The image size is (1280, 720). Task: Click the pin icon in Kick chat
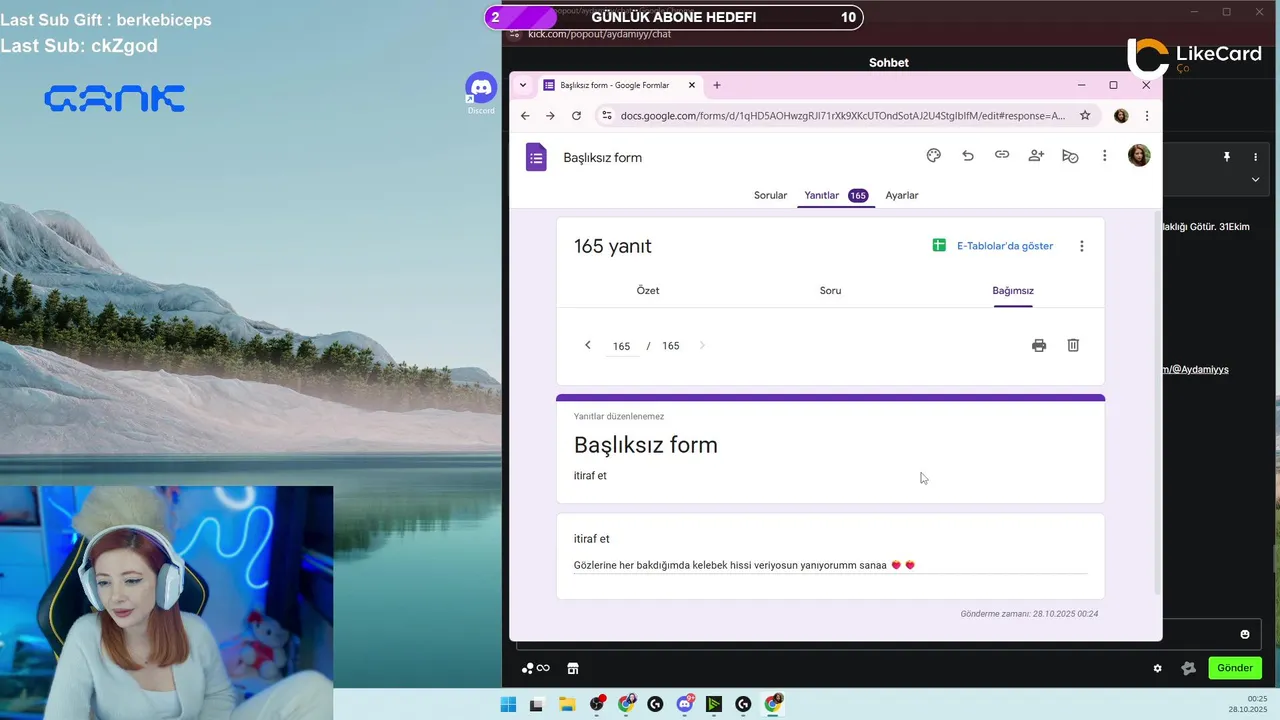click(1227, 157)
